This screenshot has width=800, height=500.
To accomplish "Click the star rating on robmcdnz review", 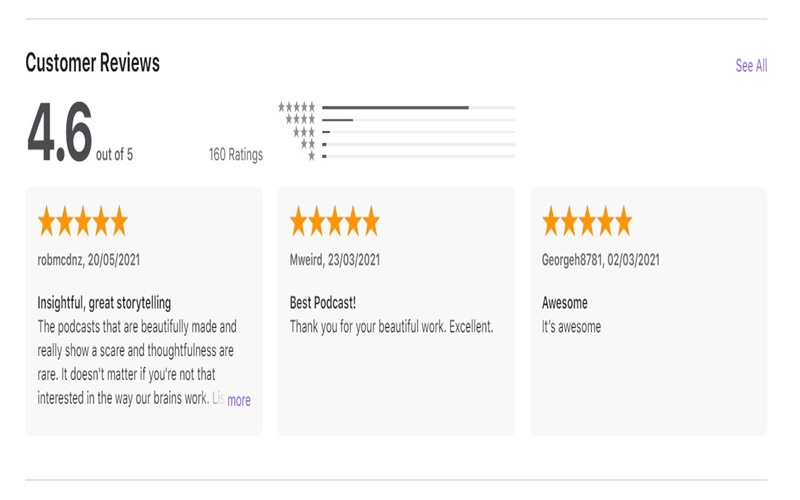I will tap(83, 221).
